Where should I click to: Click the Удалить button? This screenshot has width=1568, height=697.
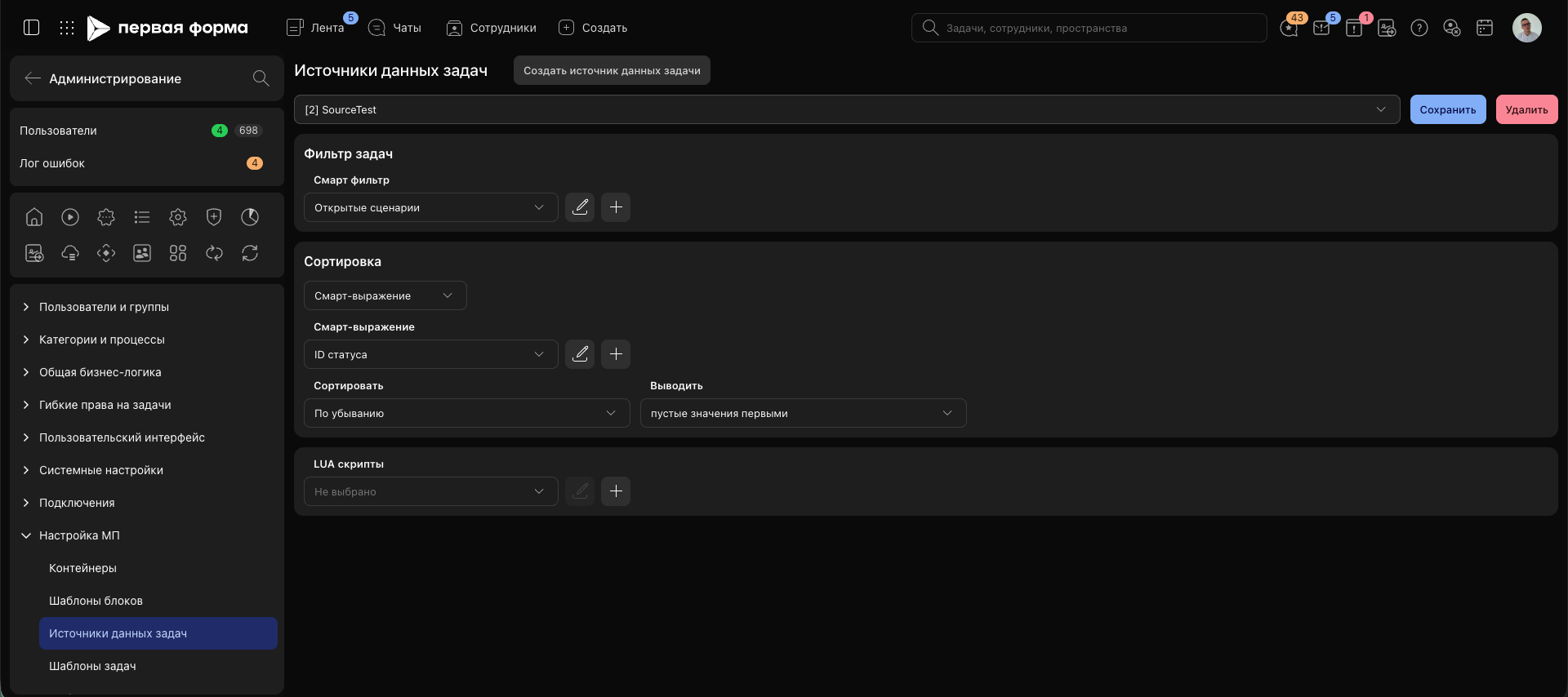pyautogui.click(x=1527, y=109)
